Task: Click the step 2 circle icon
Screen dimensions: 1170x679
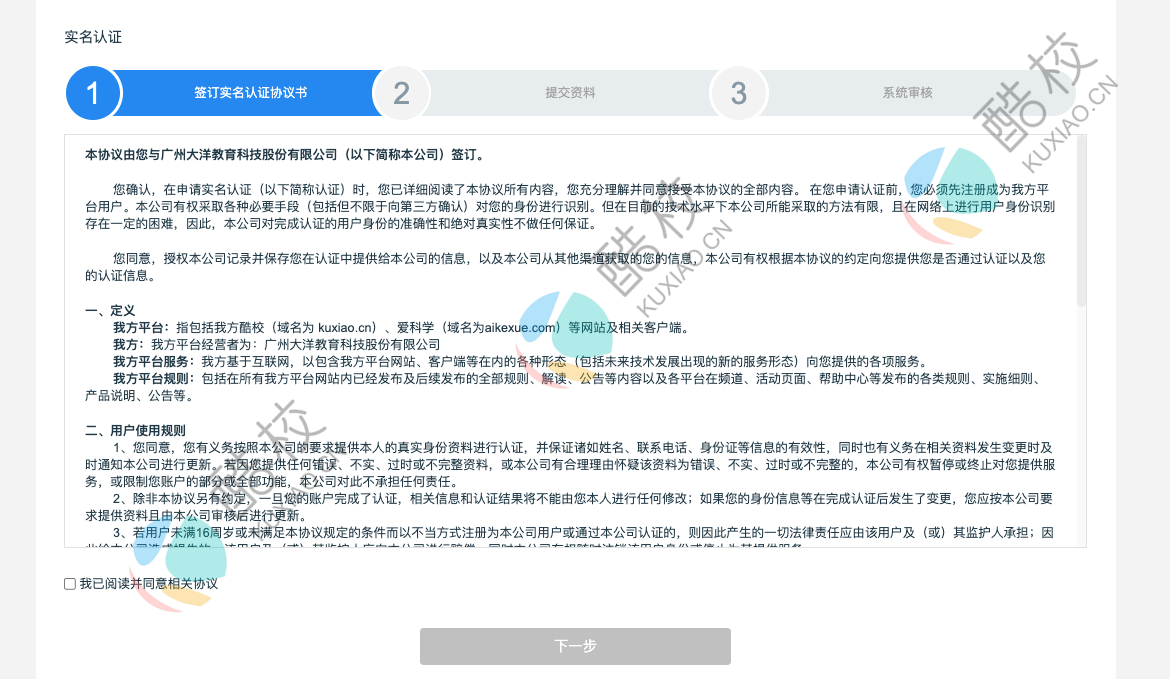Action: pyautogui.click(x=401, y=93)
